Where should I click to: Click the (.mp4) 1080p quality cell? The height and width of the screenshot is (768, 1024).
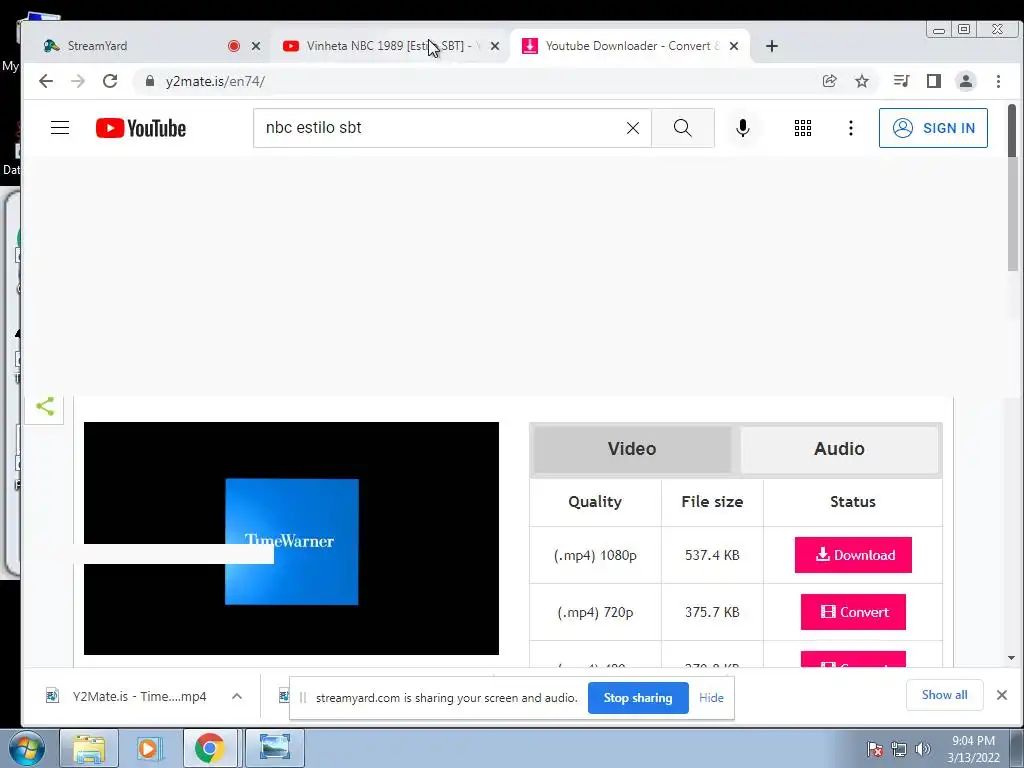click(595, 555)
